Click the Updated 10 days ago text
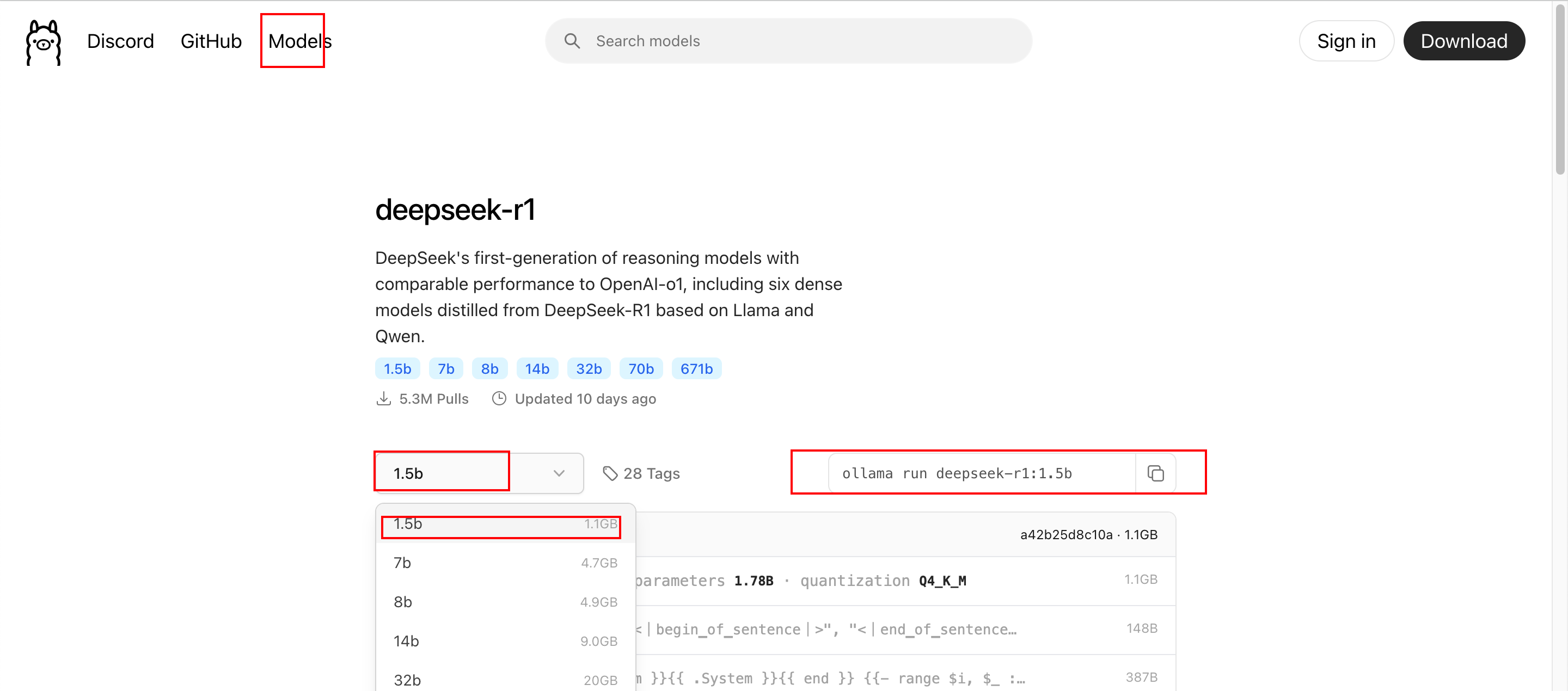 (x=585, y=399)
